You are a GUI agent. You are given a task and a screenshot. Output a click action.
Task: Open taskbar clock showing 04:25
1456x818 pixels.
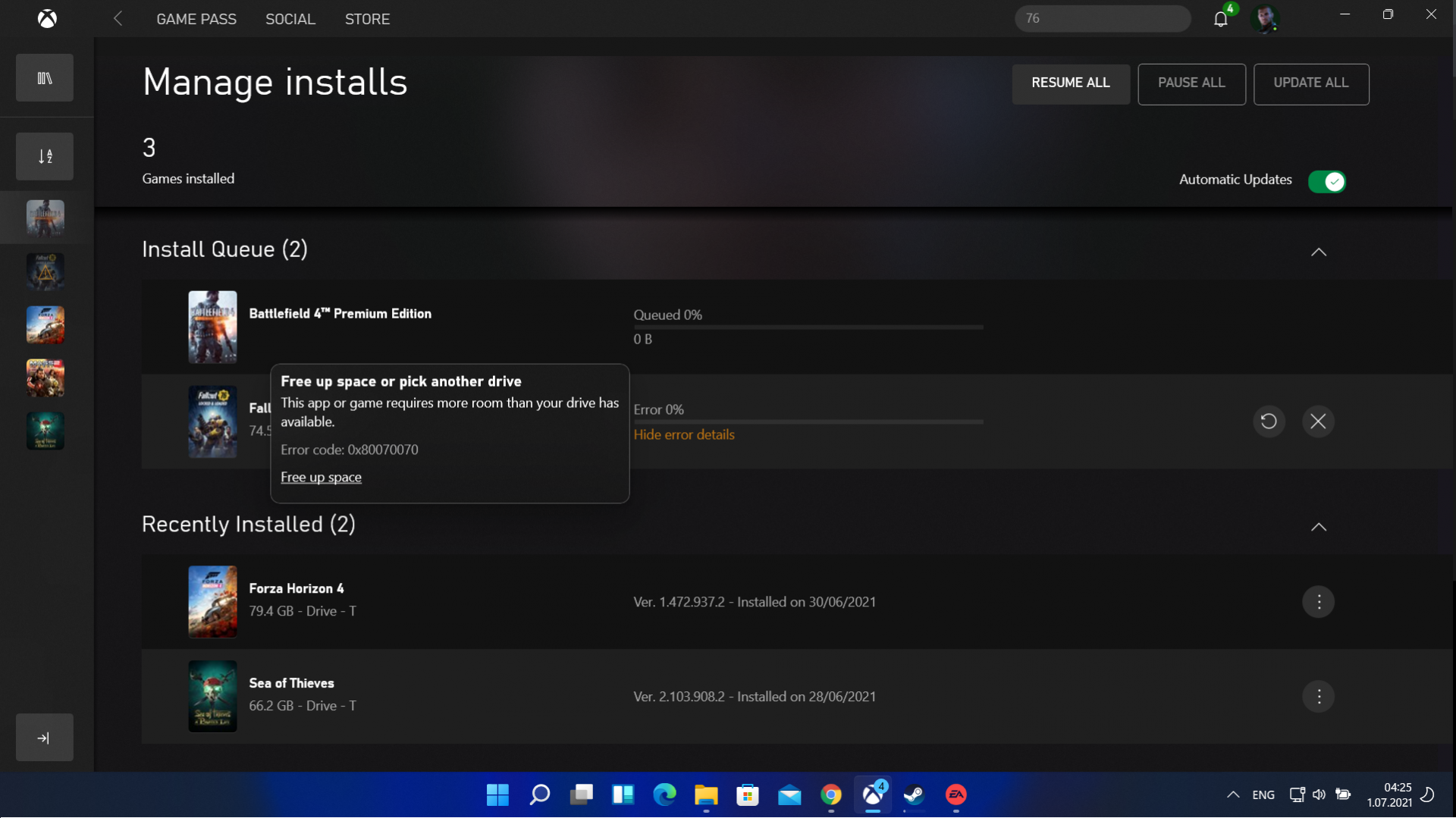pos(1389,794)
